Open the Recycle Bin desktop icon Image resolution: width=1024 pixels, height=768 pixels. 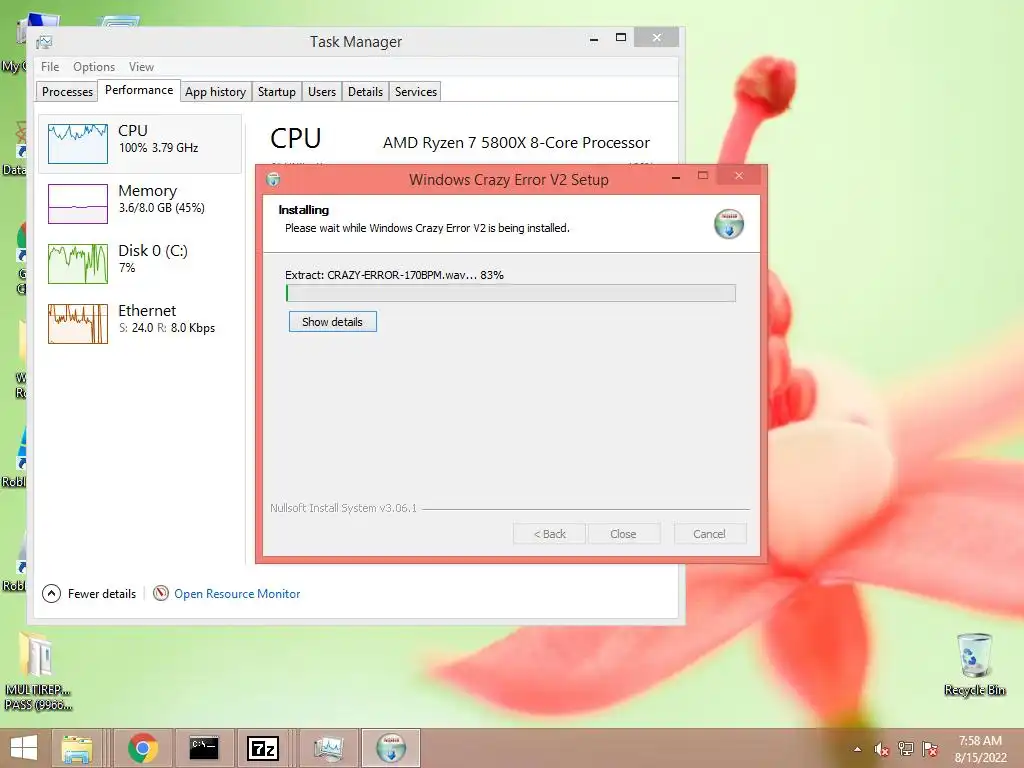tap(974, 665)
